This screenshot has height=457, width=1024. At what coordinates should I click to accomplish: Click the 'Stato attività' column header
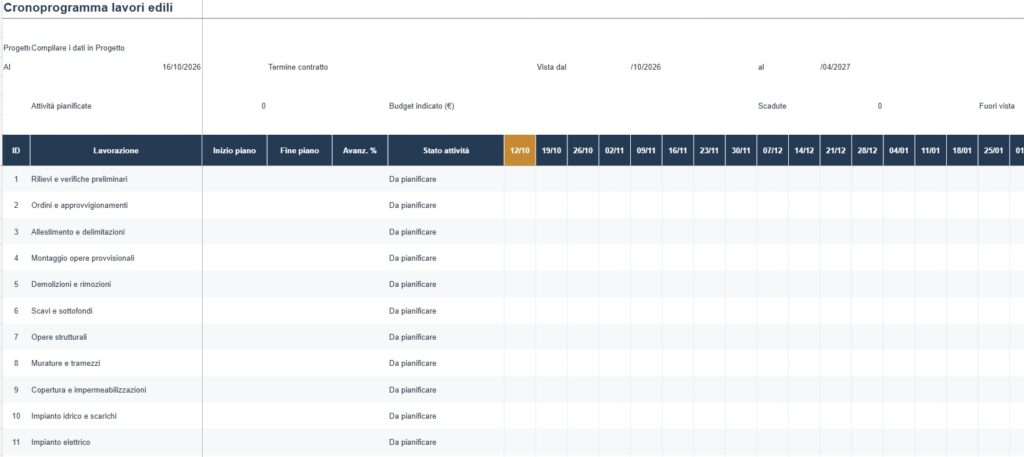pos(446,150)
